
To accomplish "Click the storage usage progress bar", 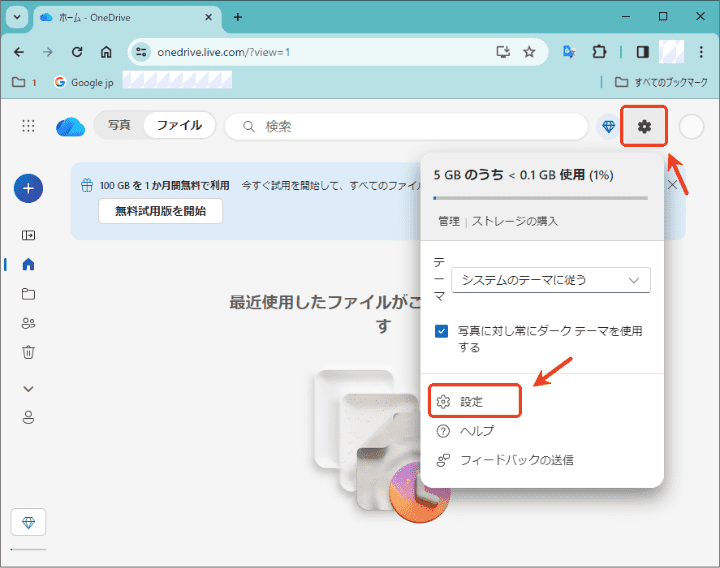I will (x=540, y=198).
